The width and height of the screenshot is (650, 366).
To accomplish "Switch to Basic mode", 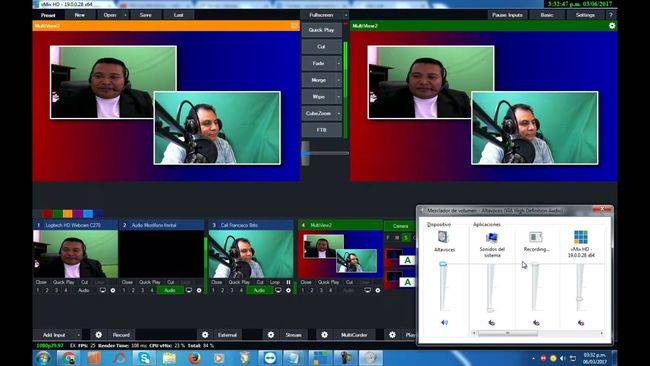I will coord(547,15).
